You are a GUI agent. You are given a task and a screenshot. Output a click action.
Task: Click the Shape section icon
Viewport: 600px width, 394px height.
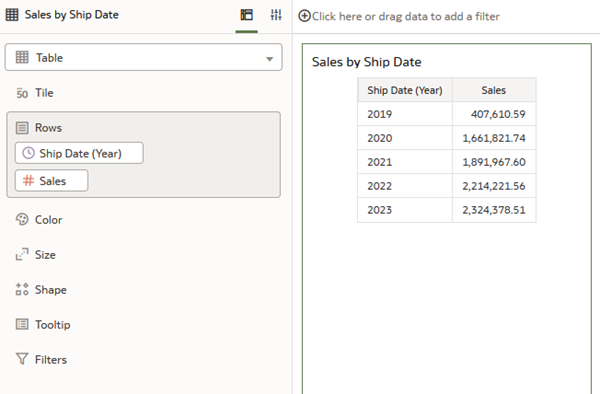22,290
